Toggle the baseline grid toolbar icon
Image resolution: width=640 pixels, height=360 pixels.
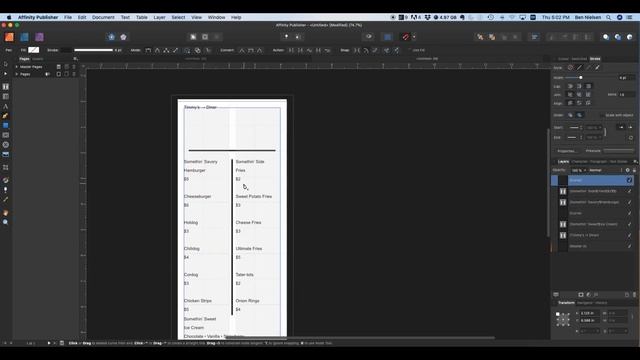[x=387, y=37]
